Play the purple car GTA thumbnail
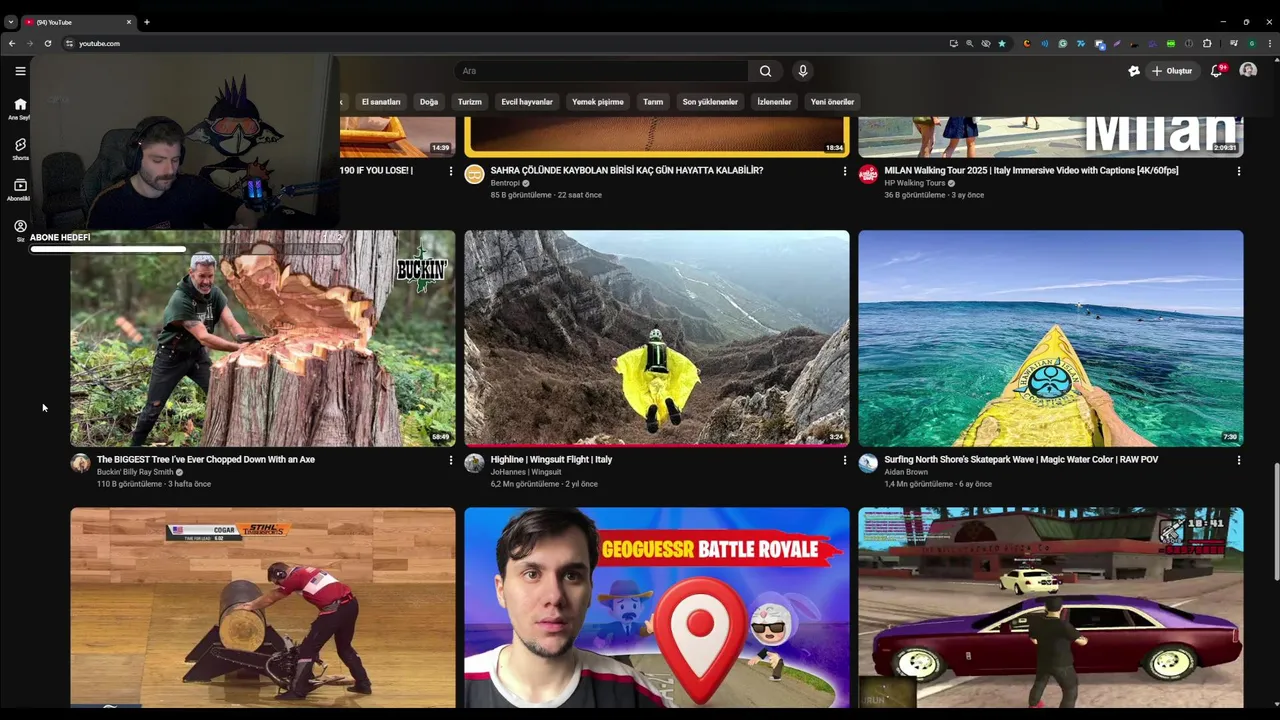The image size is (1280, 720). pos(1051,608)
